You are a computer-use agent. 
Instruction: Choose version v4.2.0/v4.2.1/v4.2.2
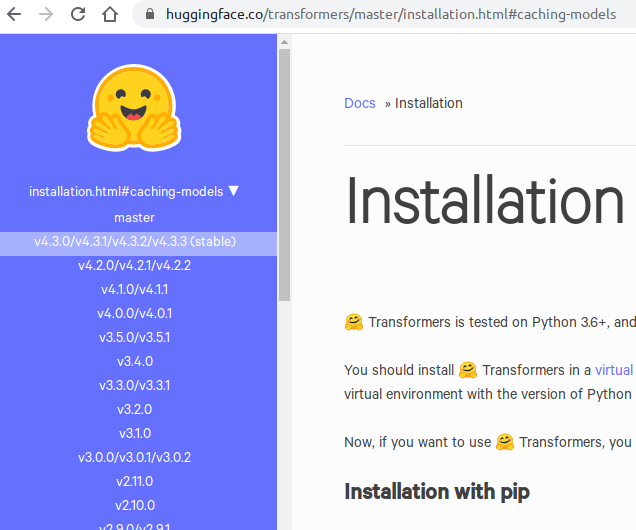[134, 266]
